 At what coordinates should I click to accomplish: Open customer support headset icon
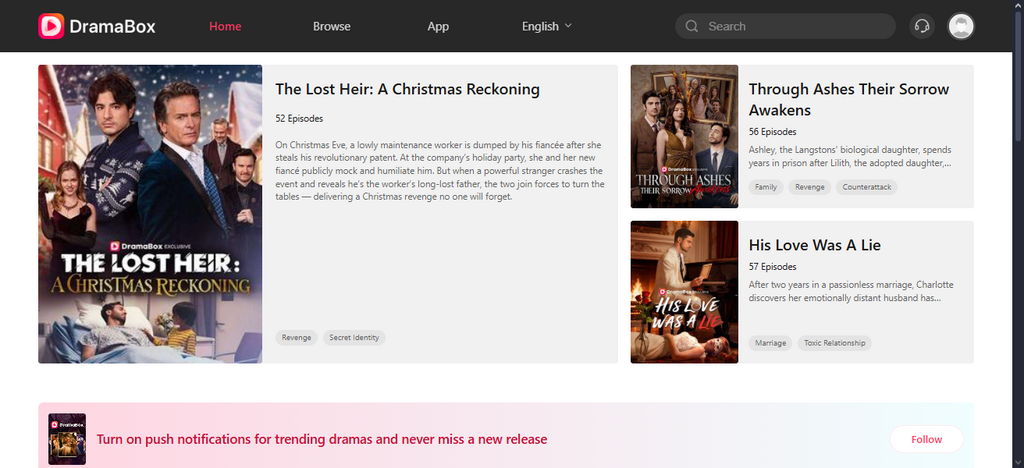click(921, 26)
